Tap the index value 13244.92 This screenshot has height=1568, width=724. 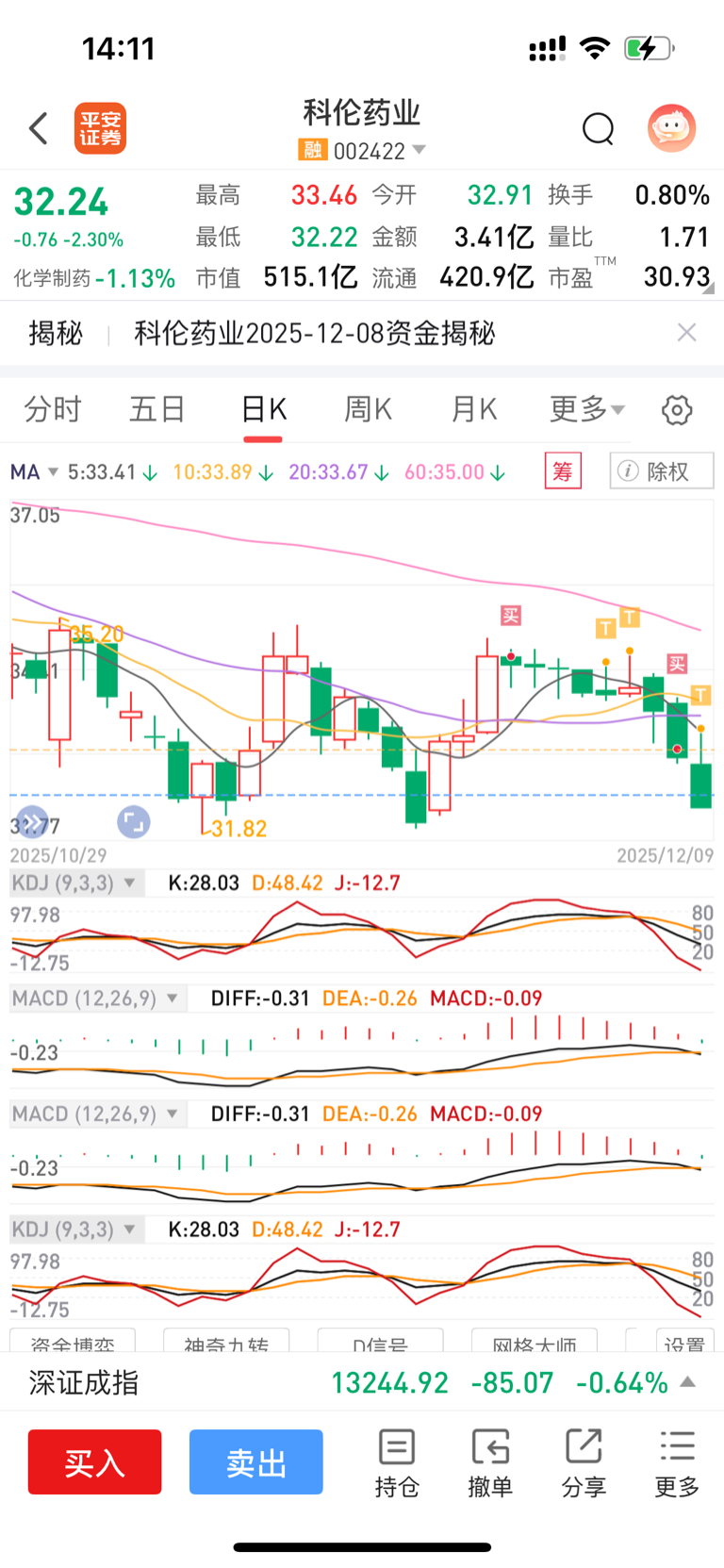coord(390,1383)
